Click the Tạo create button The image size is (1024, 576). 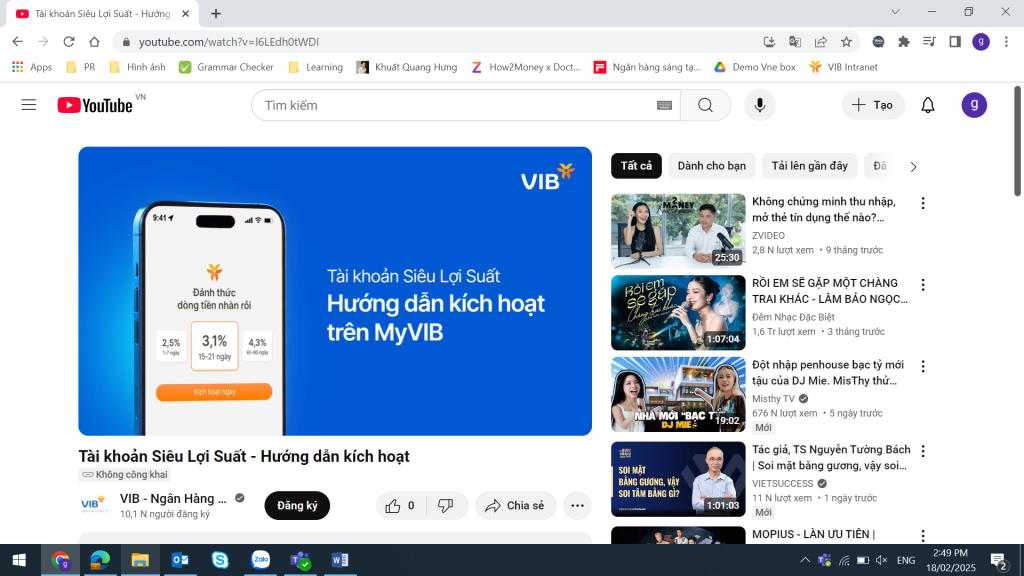(872, 105)
